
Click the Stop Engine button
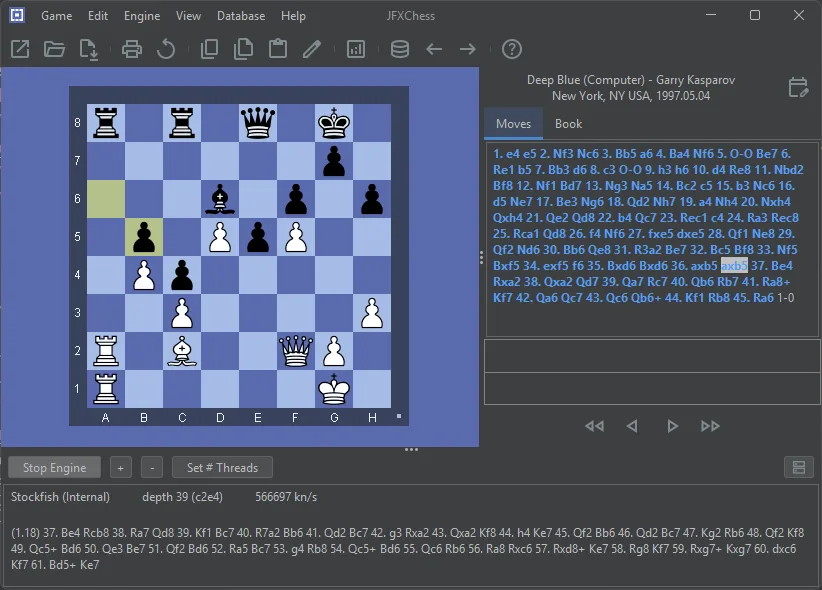55,467
